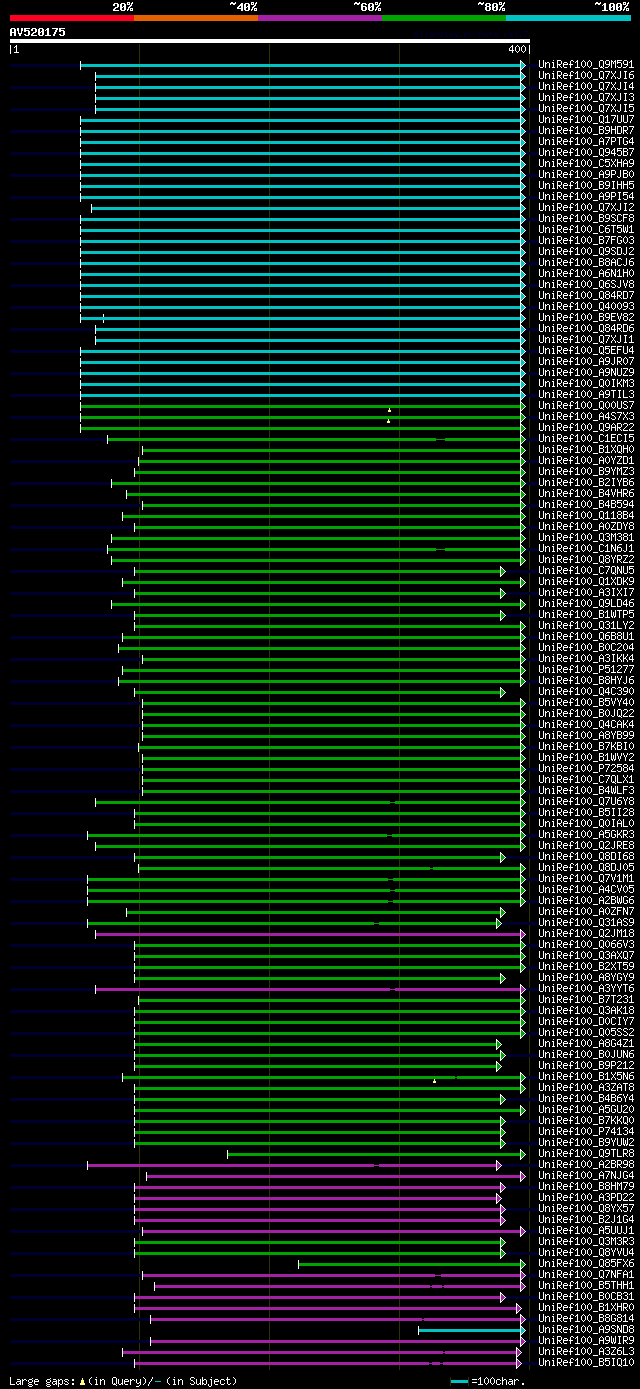Select label UniRef100_C7QNU5
The height and width of the screenshot is (1389, 640).
click(586, 570)
